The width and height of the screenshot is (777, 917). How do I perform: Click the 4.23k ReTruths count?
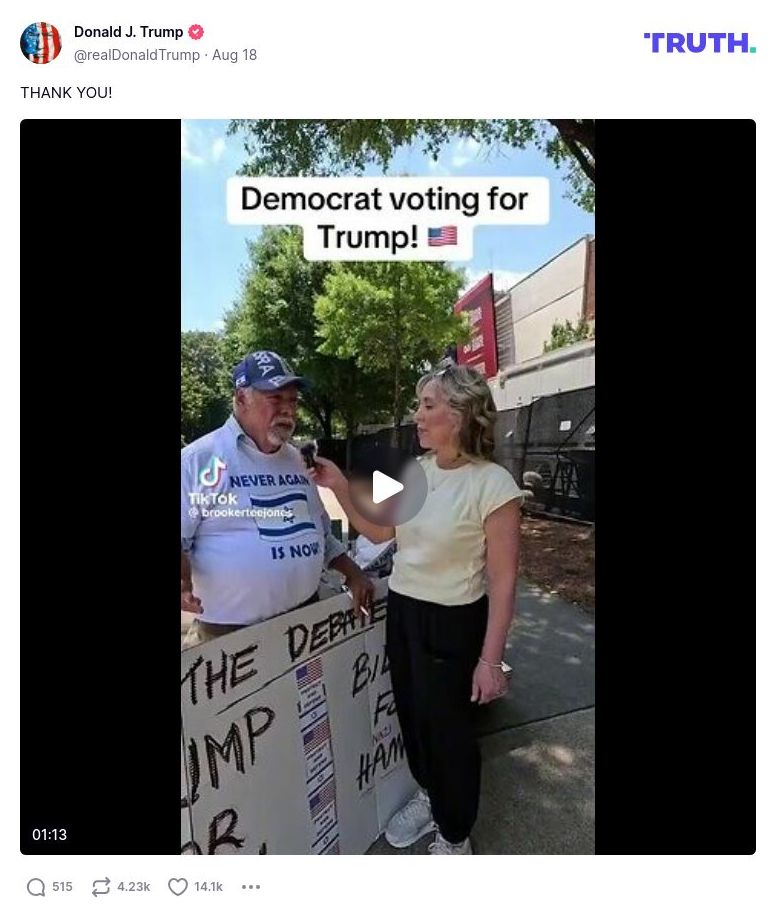tap(134, 887)
